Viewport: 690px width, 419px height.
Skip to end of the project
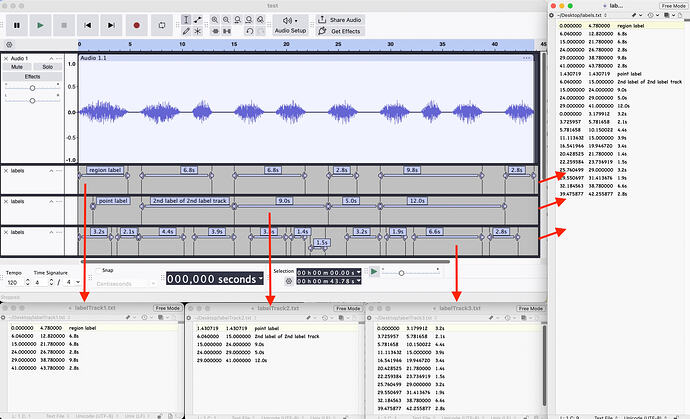[111, 26]
